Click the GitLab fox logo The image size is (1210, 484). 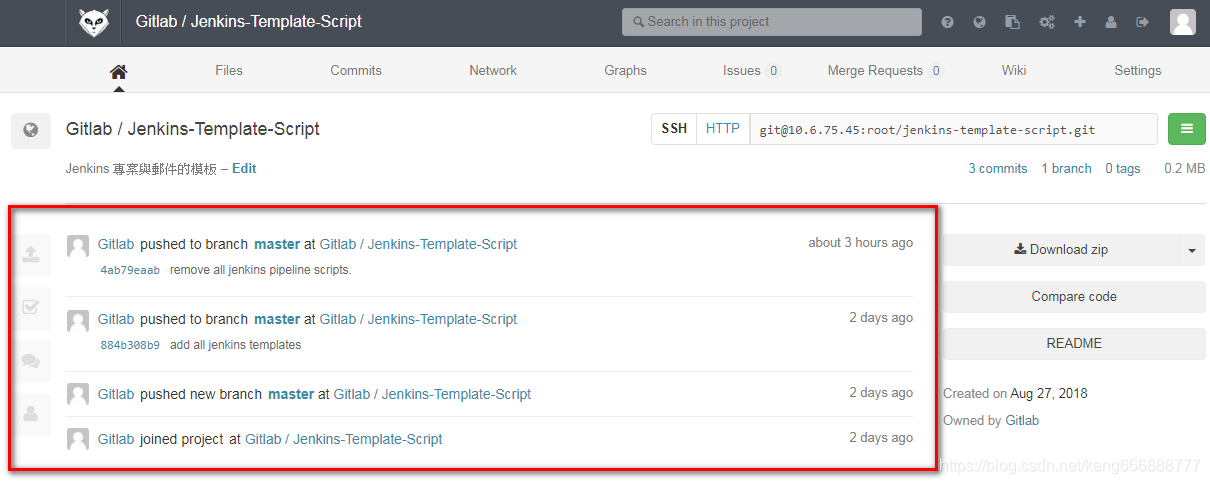coord(94,23)
